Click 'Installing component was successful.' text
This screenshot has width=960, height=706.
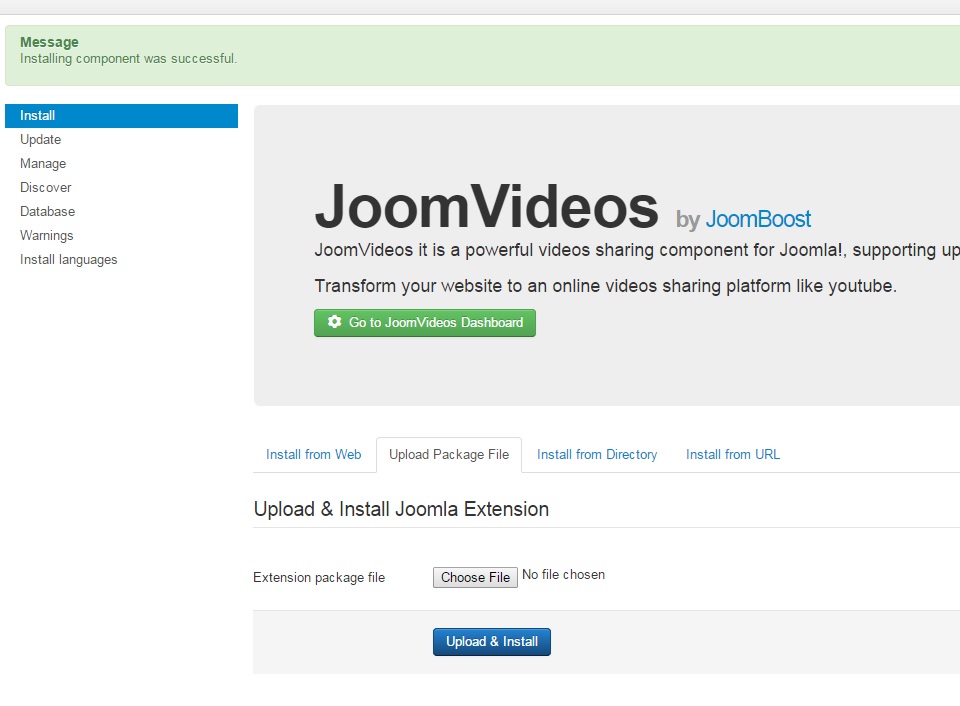(129, 59)
